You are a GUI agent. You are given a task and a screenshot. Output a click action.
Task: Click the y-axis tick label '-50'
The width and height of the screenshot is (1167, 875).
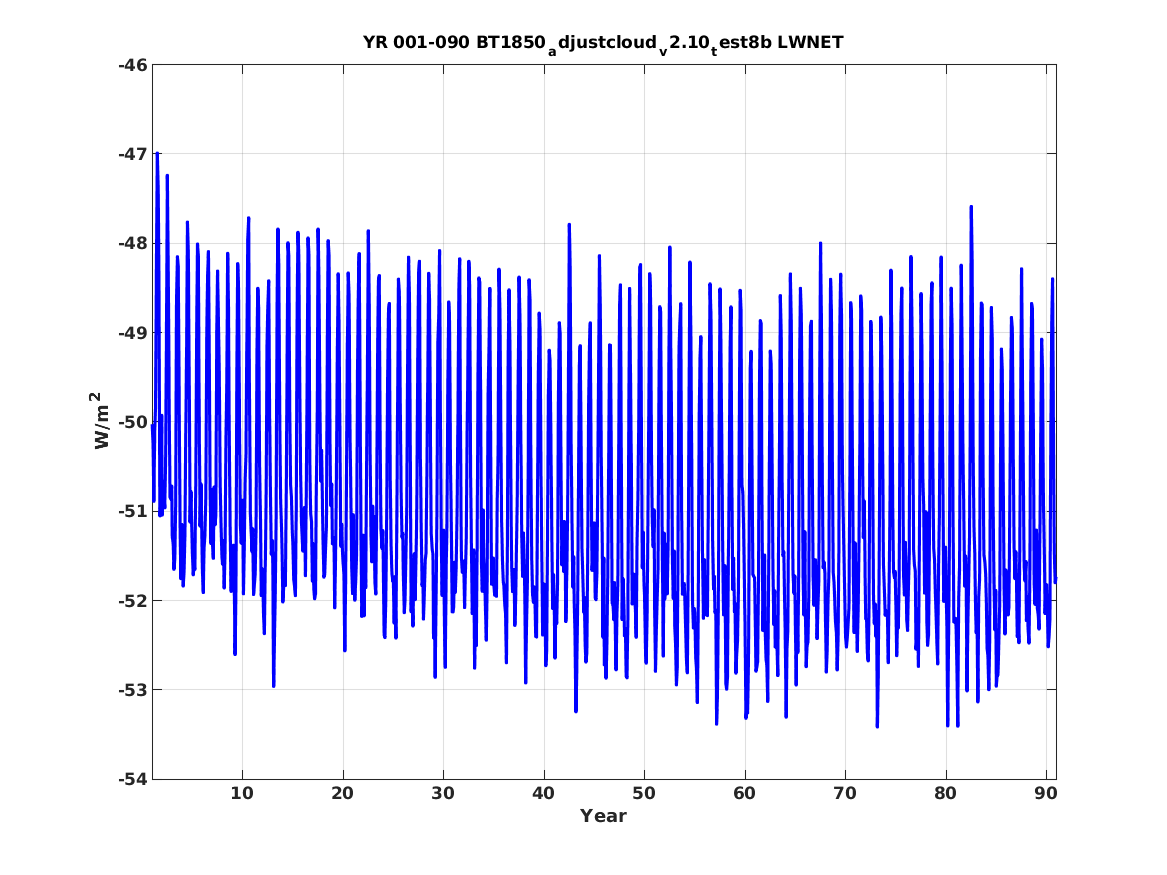132,422
